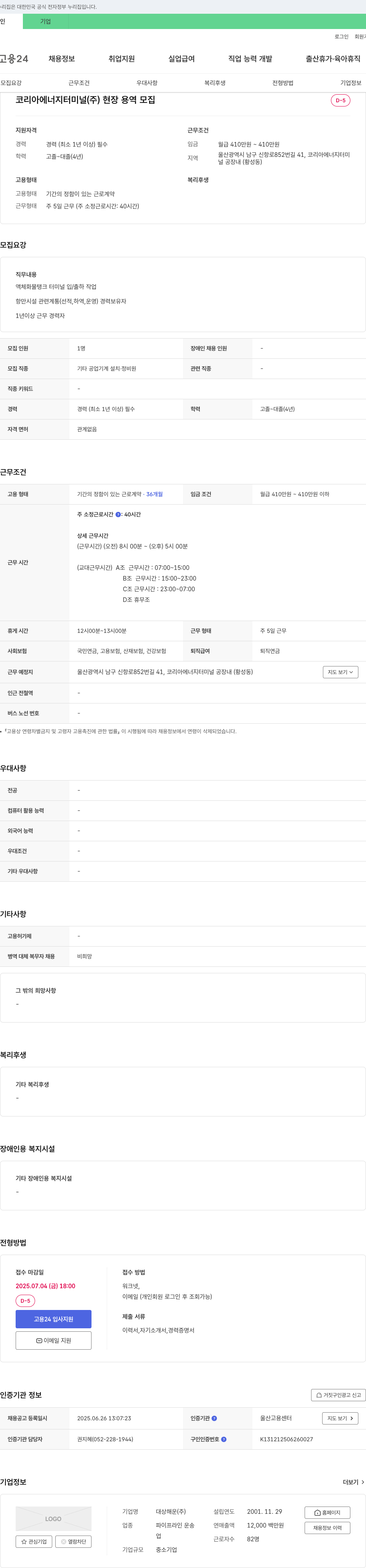Image resolution: width=366 pixels, height=1568 pixels.
Task: Click the 울산고용센터 agency name
Action: click(x=276, y=1418)
